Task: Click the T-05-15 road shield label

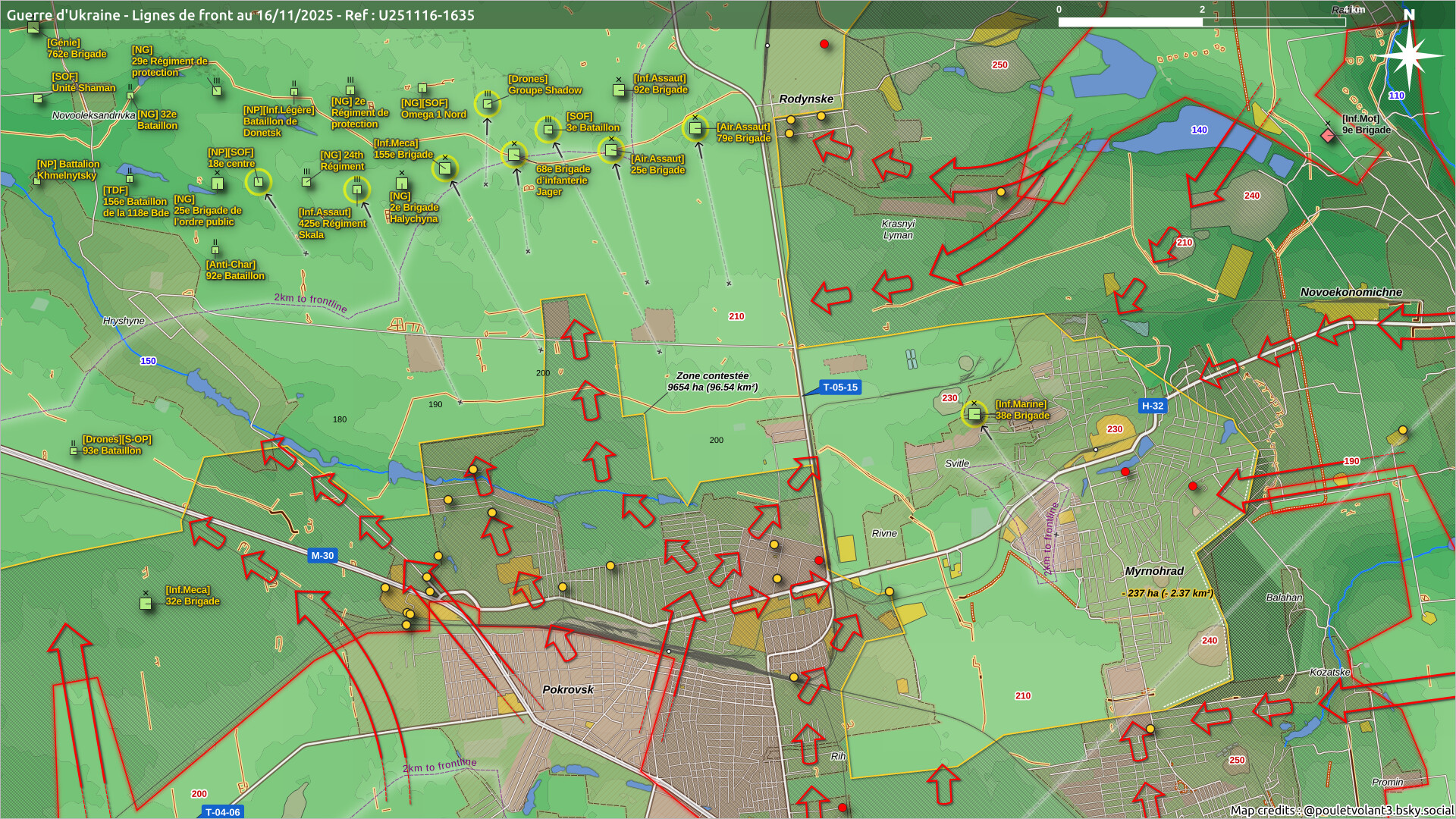Action: [839, 388]
